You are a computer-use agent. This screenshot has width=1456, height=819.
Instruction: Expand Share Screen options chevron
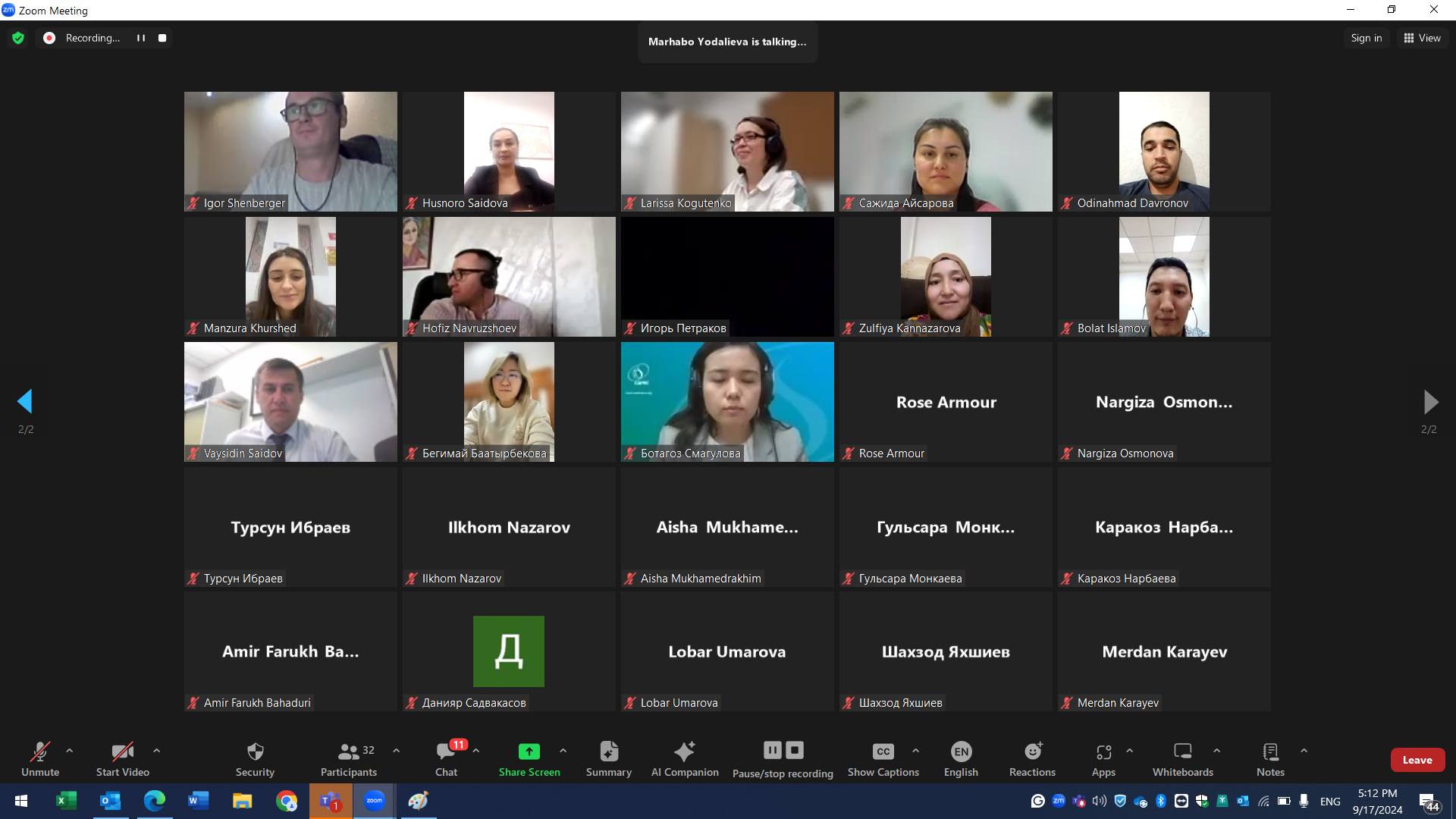563,751
